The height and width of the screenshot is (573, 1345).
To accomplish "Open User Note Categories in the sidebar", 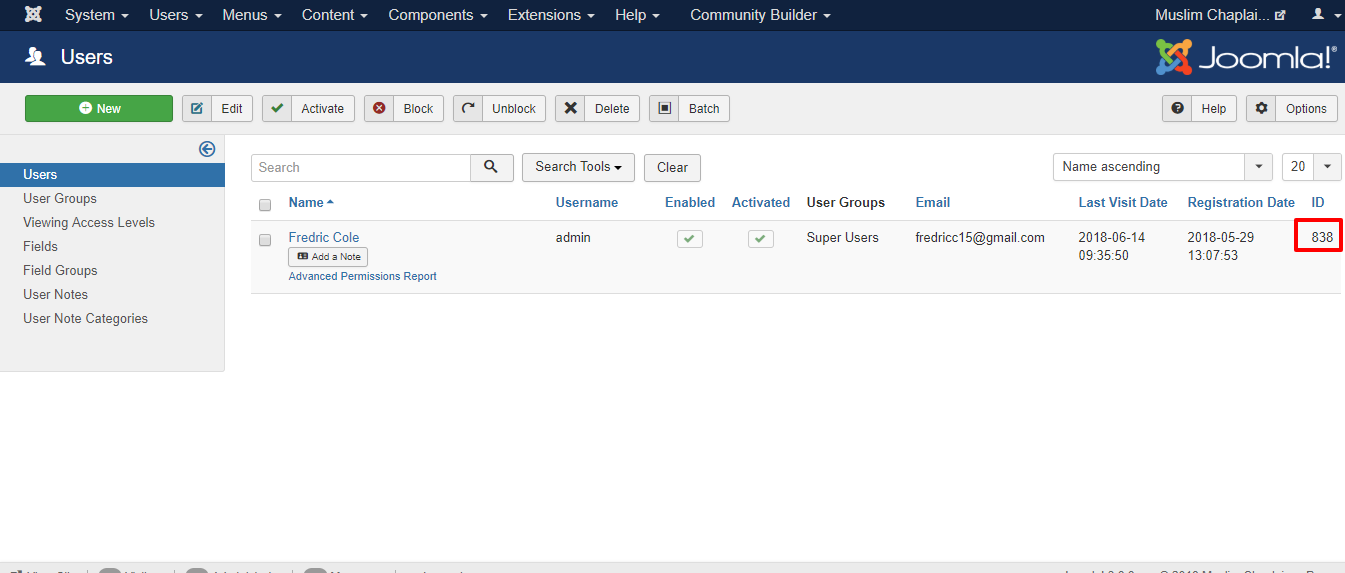I will tap(85, 319).
